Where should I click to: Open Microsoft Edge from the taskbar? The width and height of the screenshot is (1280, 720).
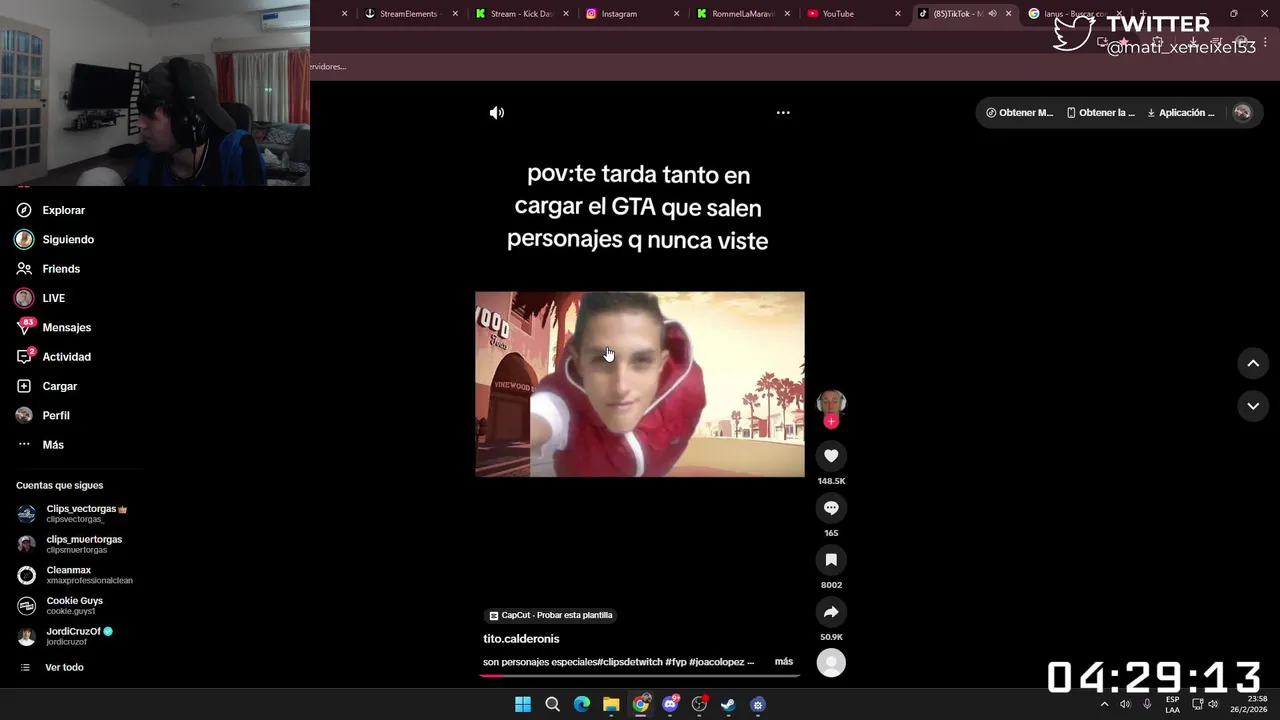click(x=582, y=705)
